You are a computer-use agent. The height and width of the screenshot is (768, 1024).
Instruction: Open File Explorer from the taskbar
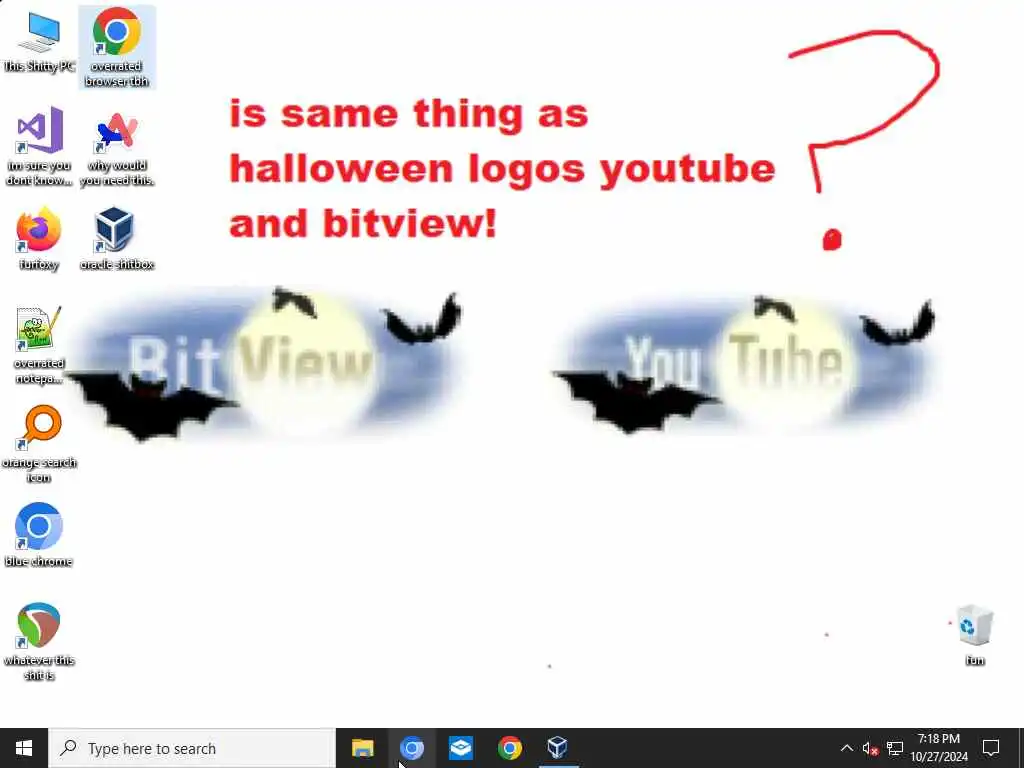pyautogui.click(x=362, y=748)
